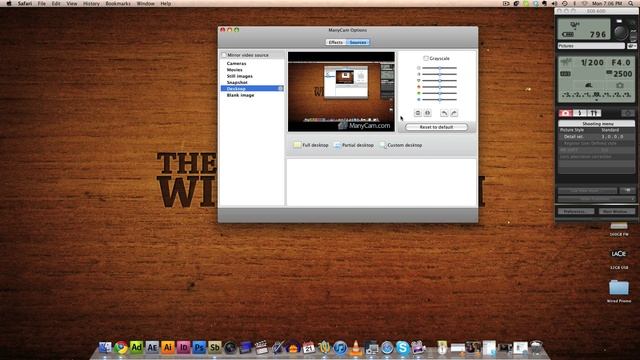The width and height of the screenshot is (640, 360).
Task: Open Adobe Soundbooth from the Dock
Action: pos(214,347)
